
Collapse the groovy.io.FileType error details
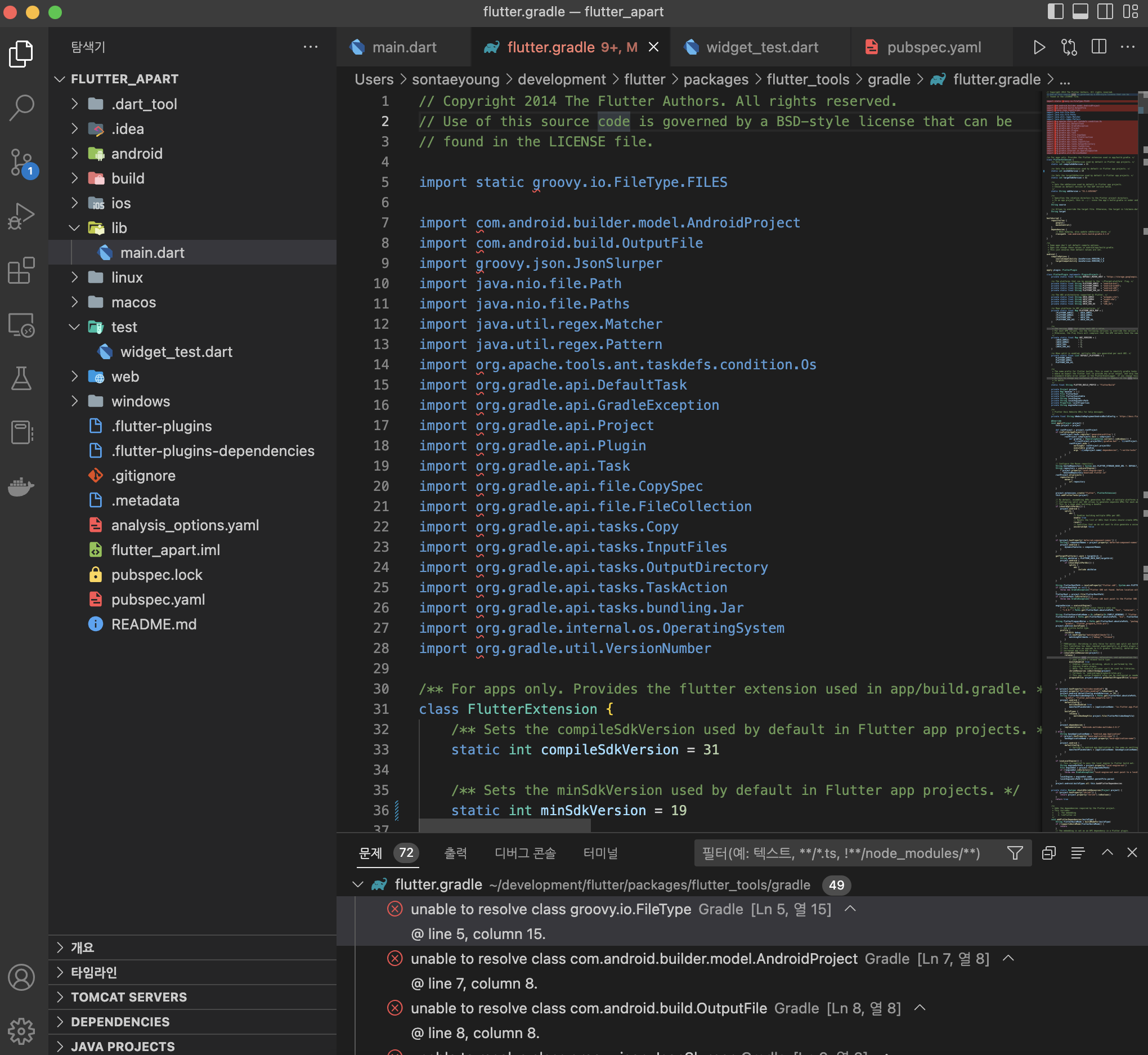click(850, 909)
